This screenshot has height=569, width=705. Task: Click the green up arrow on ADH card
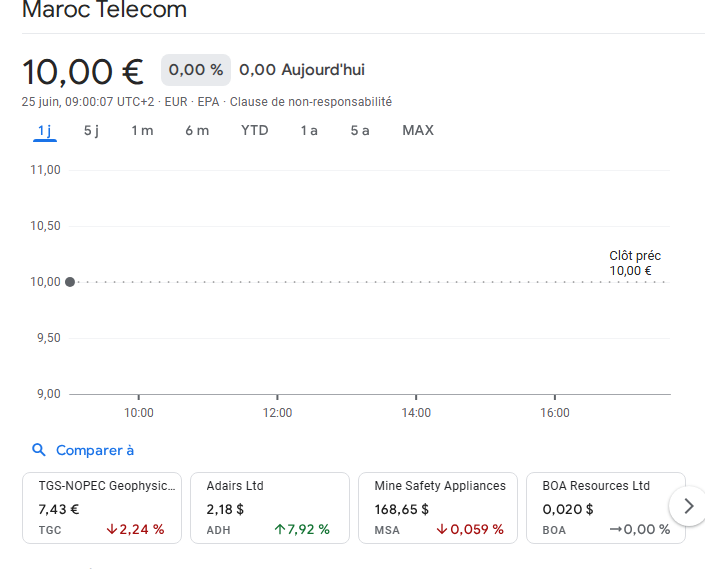click(279, 529)
